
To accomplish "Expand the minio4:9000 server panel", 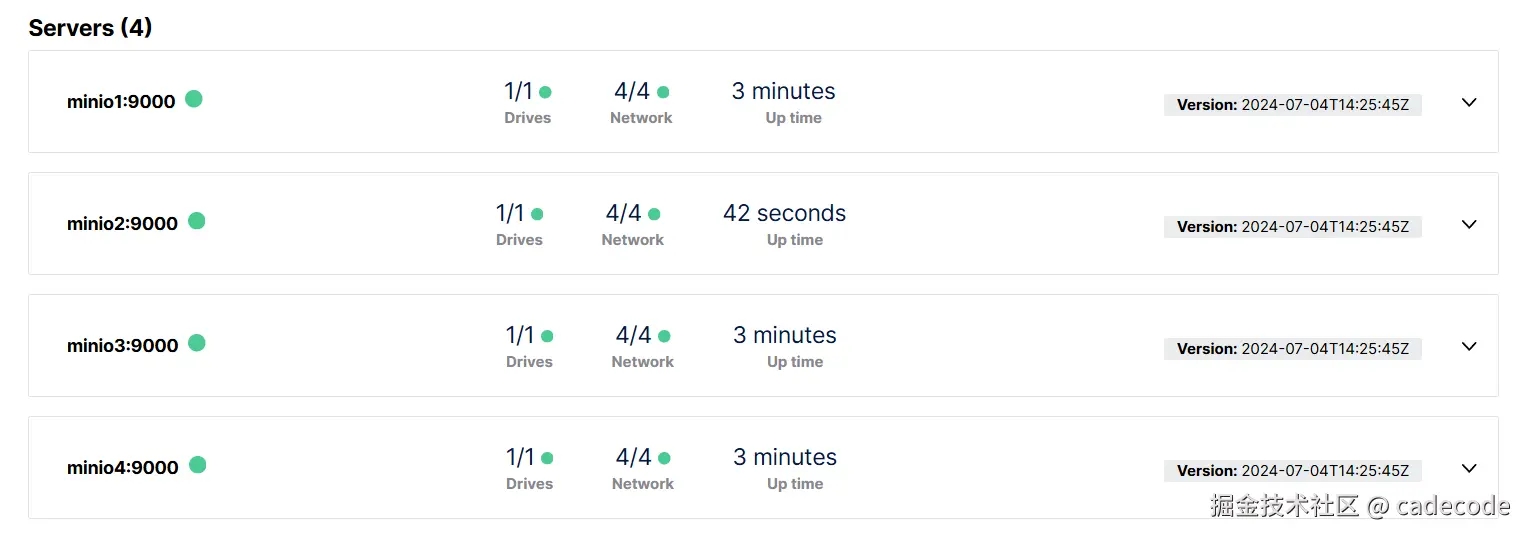I will point(1469,469).
